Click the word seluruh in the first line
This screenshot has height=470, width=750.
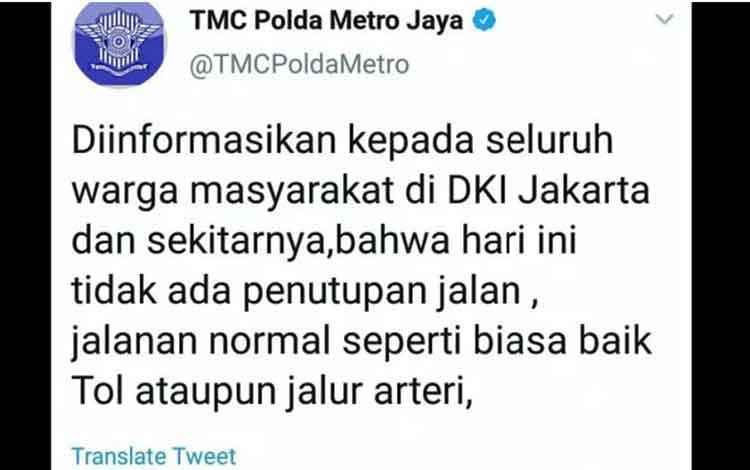[x=550, y=140]
